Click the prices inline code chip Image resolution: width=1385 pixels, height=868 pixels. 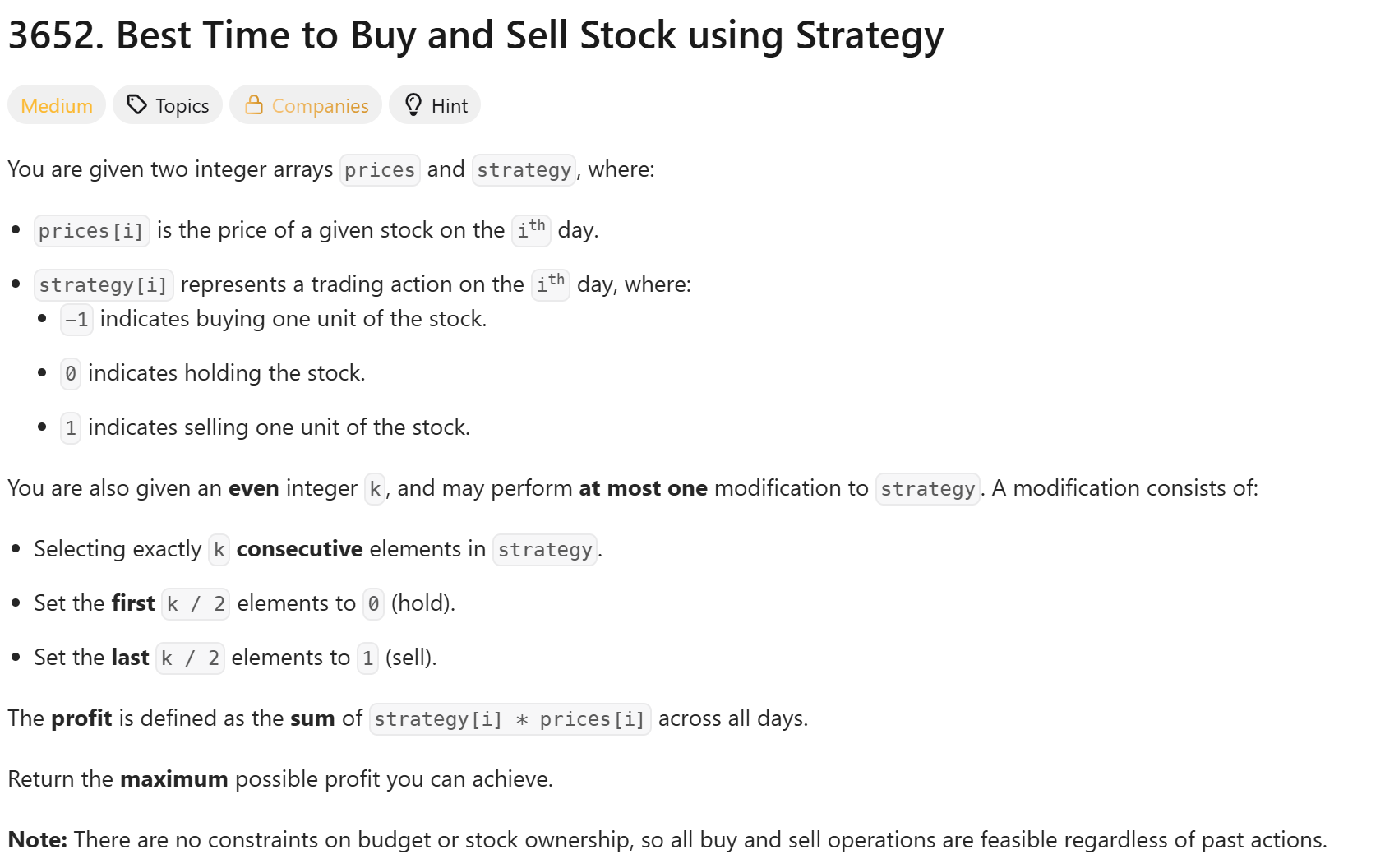380,170
